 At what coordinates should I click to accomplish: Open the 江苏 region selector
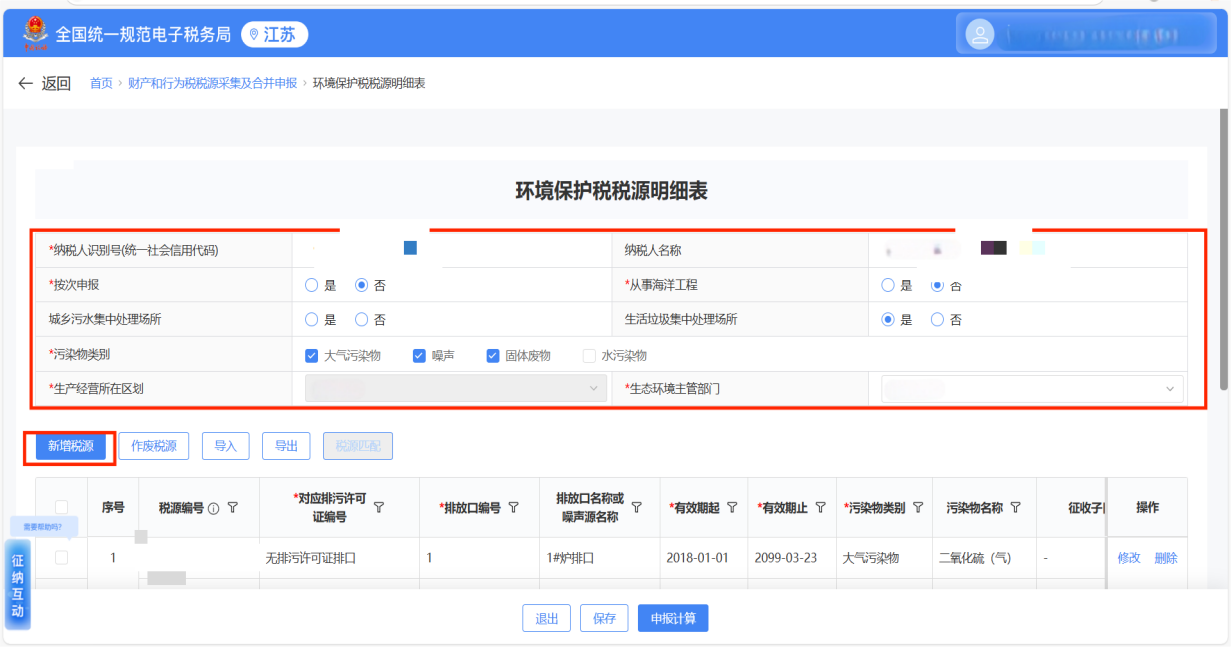pos(273,35)
